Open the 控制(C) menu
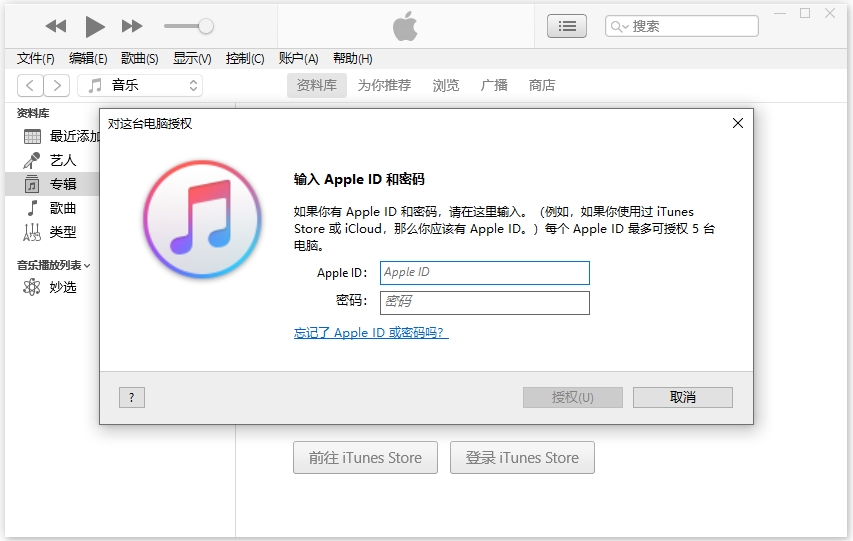The width and height of the screenshot is (853, 541). click(x=245, y=58)
